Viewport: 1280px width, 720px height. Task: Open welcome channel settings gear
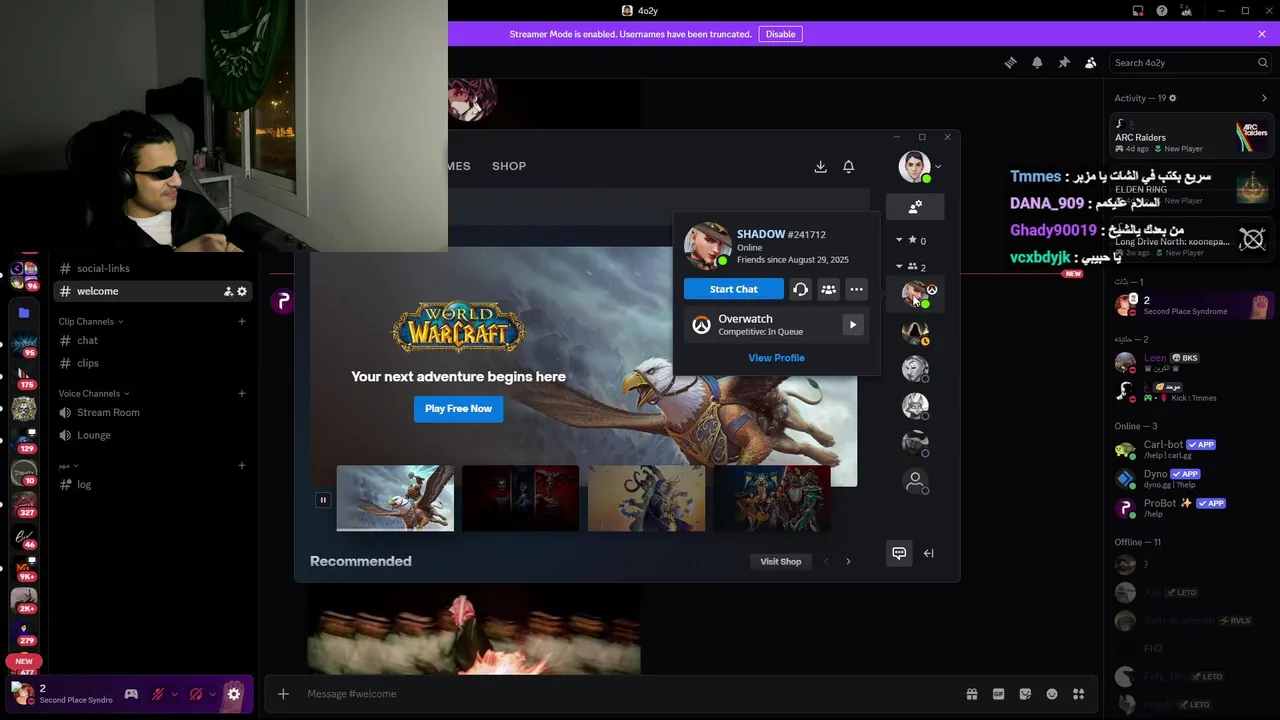tap(242, 291)
